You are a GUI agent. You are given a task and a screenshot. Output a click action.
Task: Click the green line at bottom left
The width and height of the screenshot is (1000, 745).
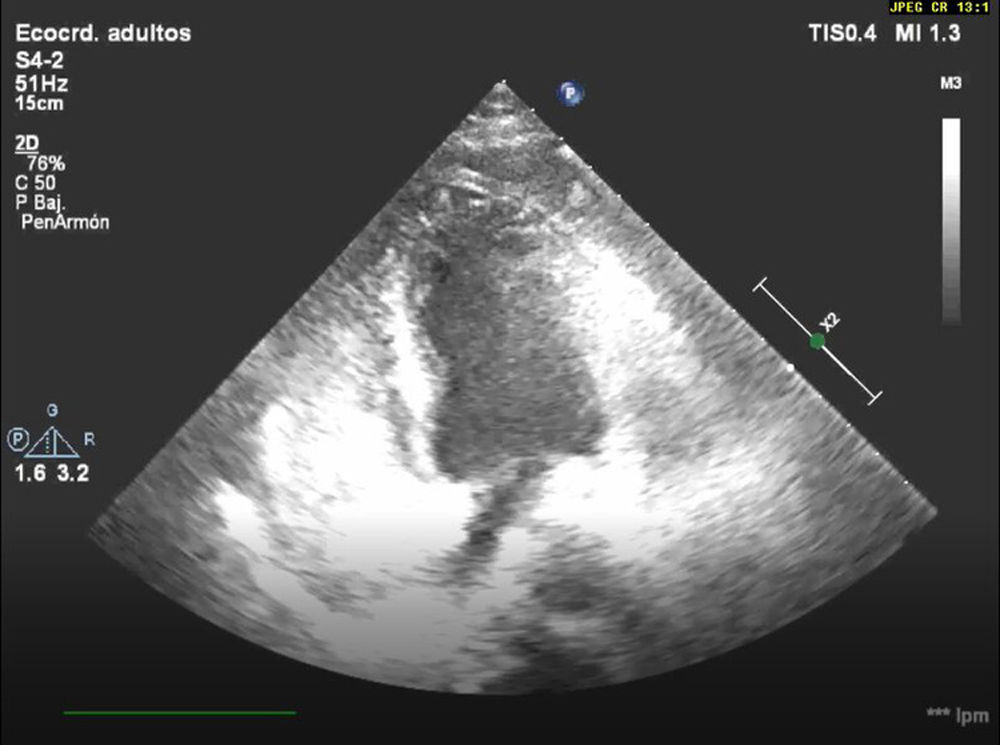(179, 713)
